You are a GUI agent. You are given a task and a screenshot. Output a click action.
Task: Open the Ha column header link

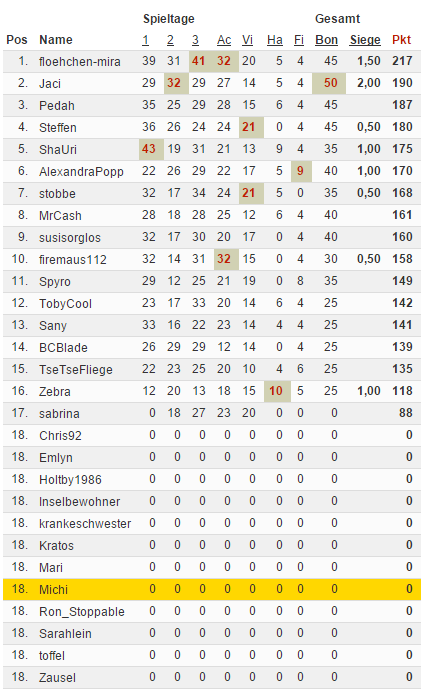click(275, 40)
